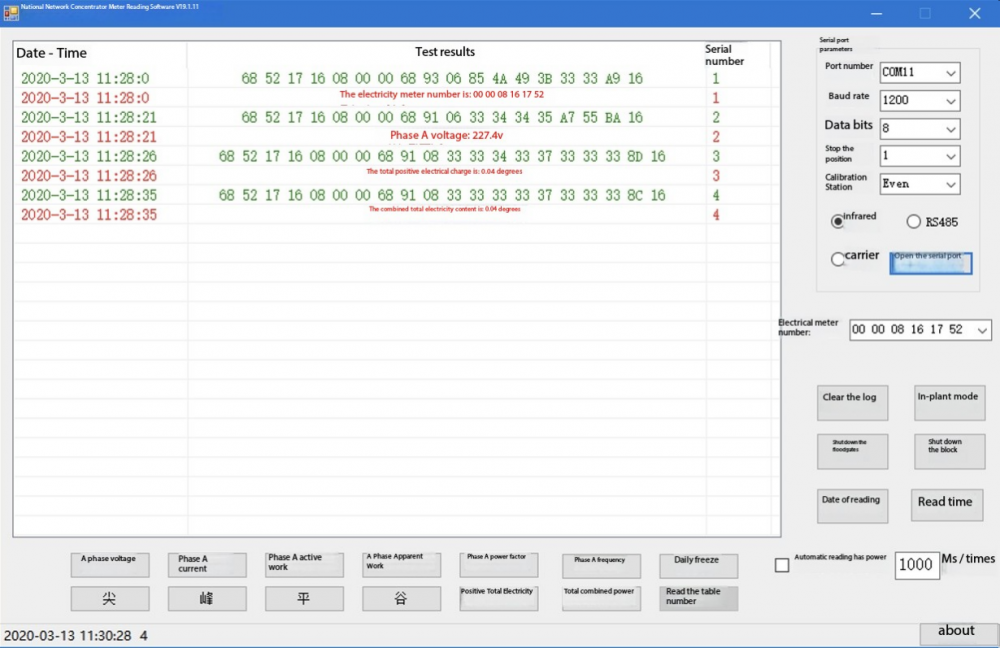Click the Serial number column header
Image resolution: width=1000 pixels, height=648 pixels.
724,55
